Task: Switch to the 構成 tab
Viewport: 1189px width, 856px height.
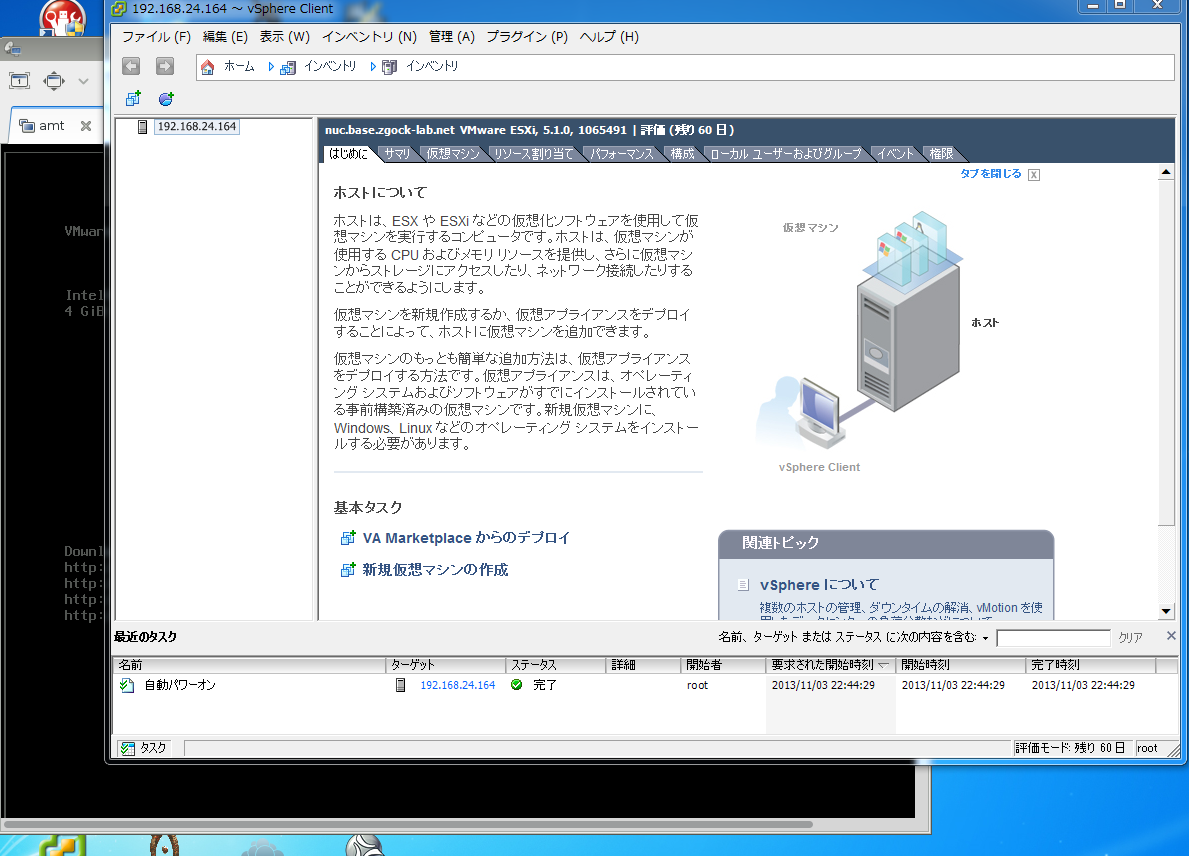Action: coord(682,154)
